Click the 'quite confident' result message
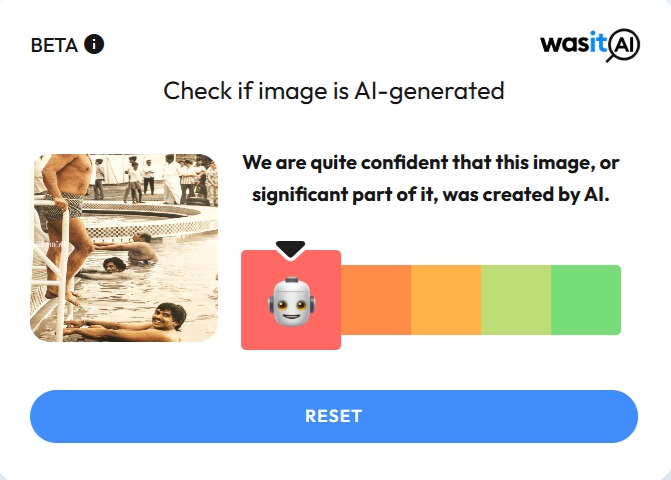 click(431, 178)
